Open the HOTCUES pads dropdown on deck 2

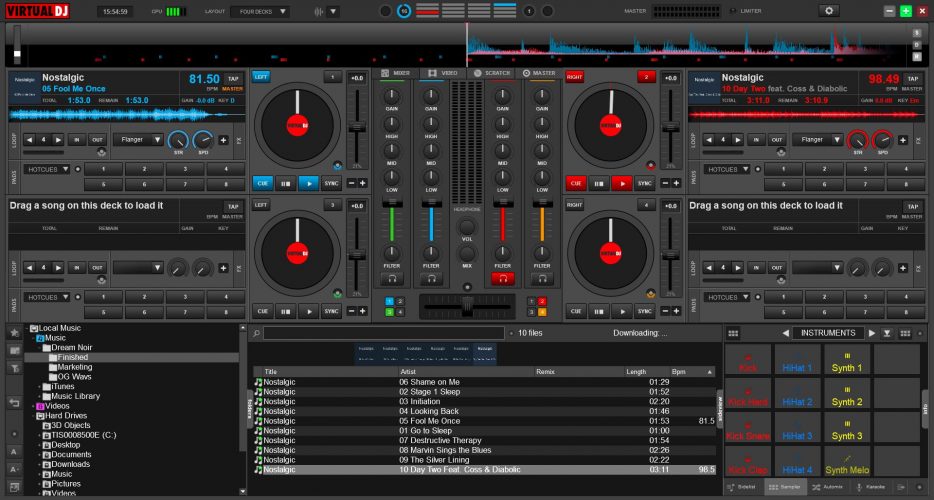727,169
